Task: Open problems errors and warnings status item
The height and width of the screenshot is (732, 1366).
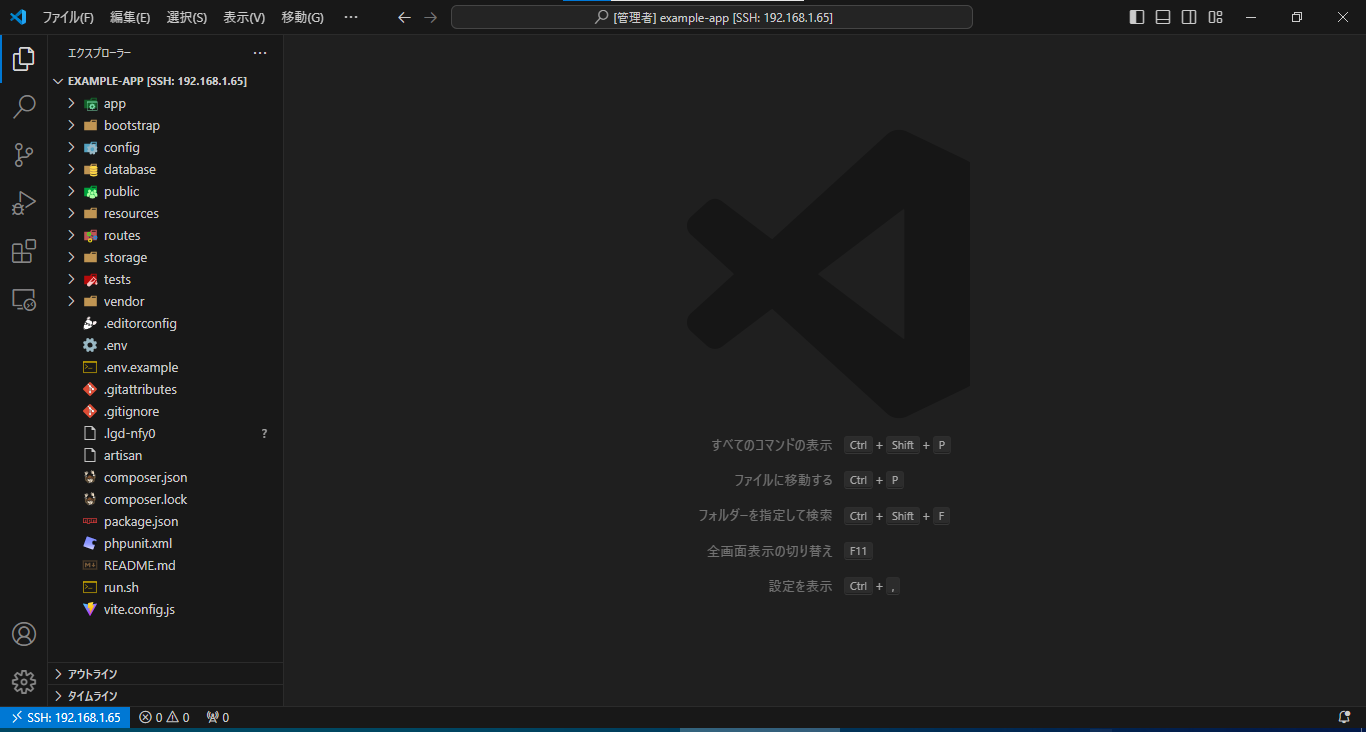Action: [x=164, y=717]
